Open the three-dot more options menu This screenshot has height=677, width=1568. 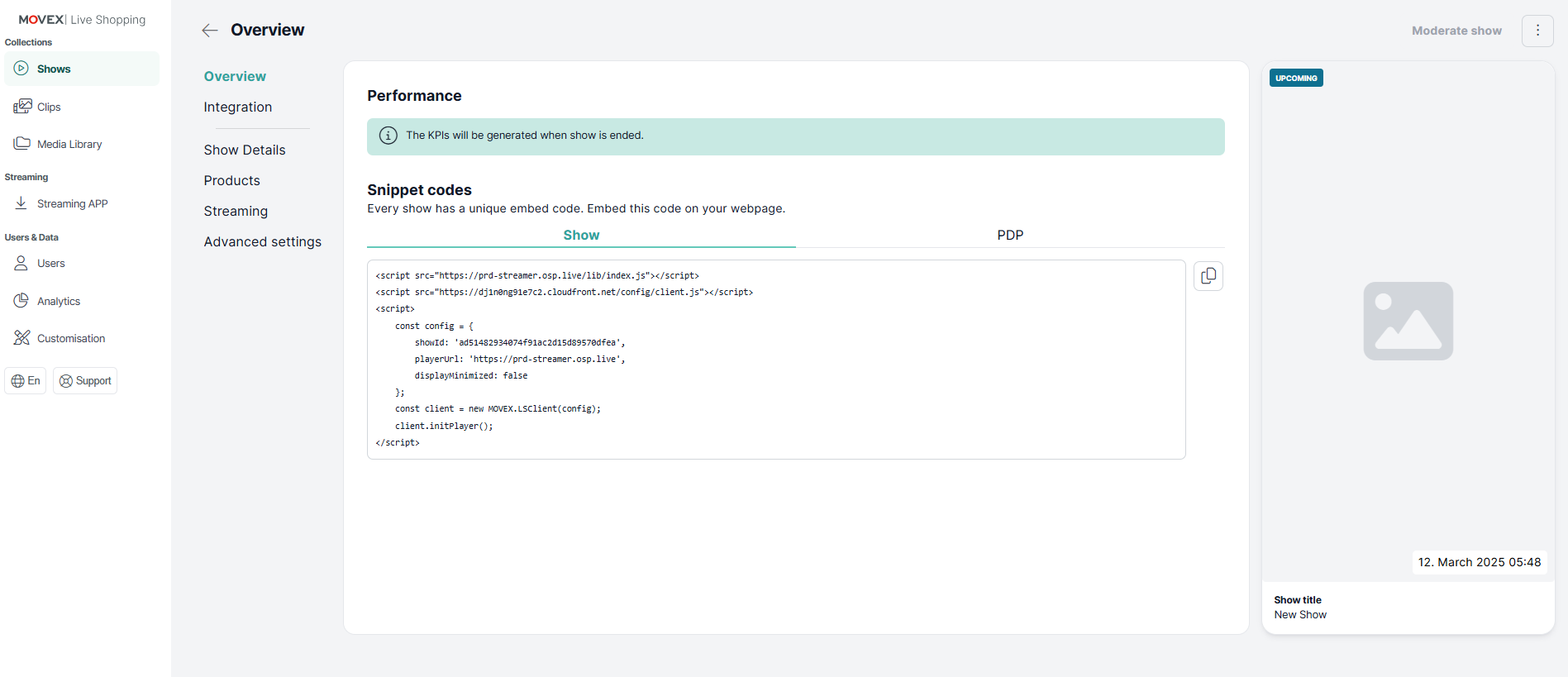click(x=1537, y=31)
